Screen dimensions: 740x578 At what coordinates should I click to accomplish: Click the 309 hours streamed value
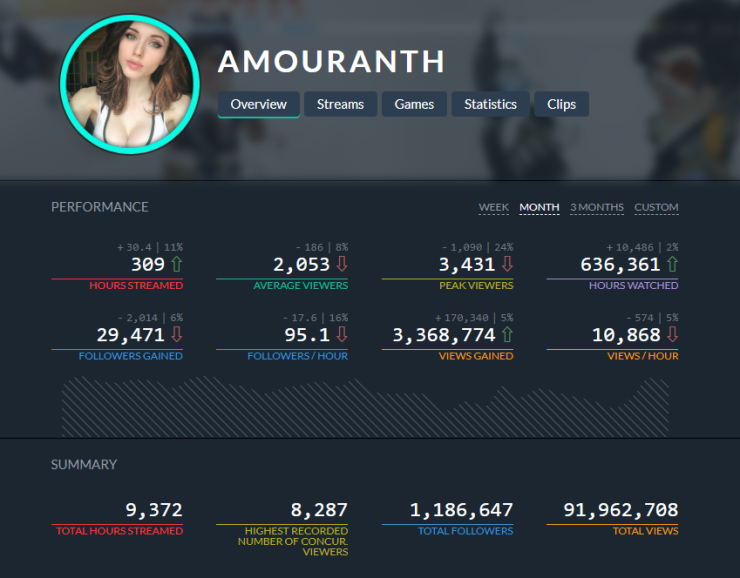coord(148,265)
